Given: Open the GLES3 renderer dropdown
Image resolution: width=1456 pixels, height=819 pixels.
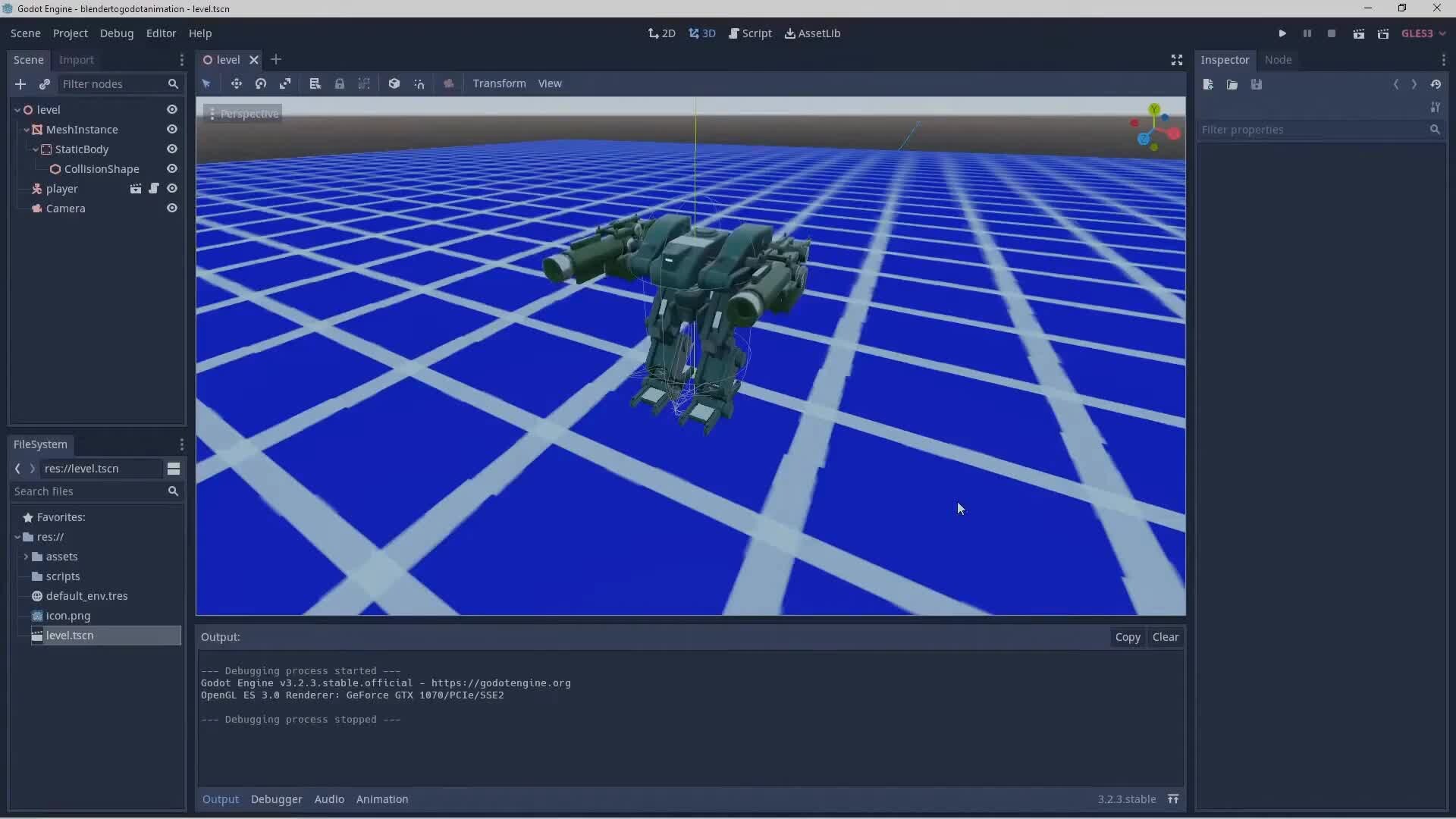Looking at the screenshot, I should click(1423, 33).
